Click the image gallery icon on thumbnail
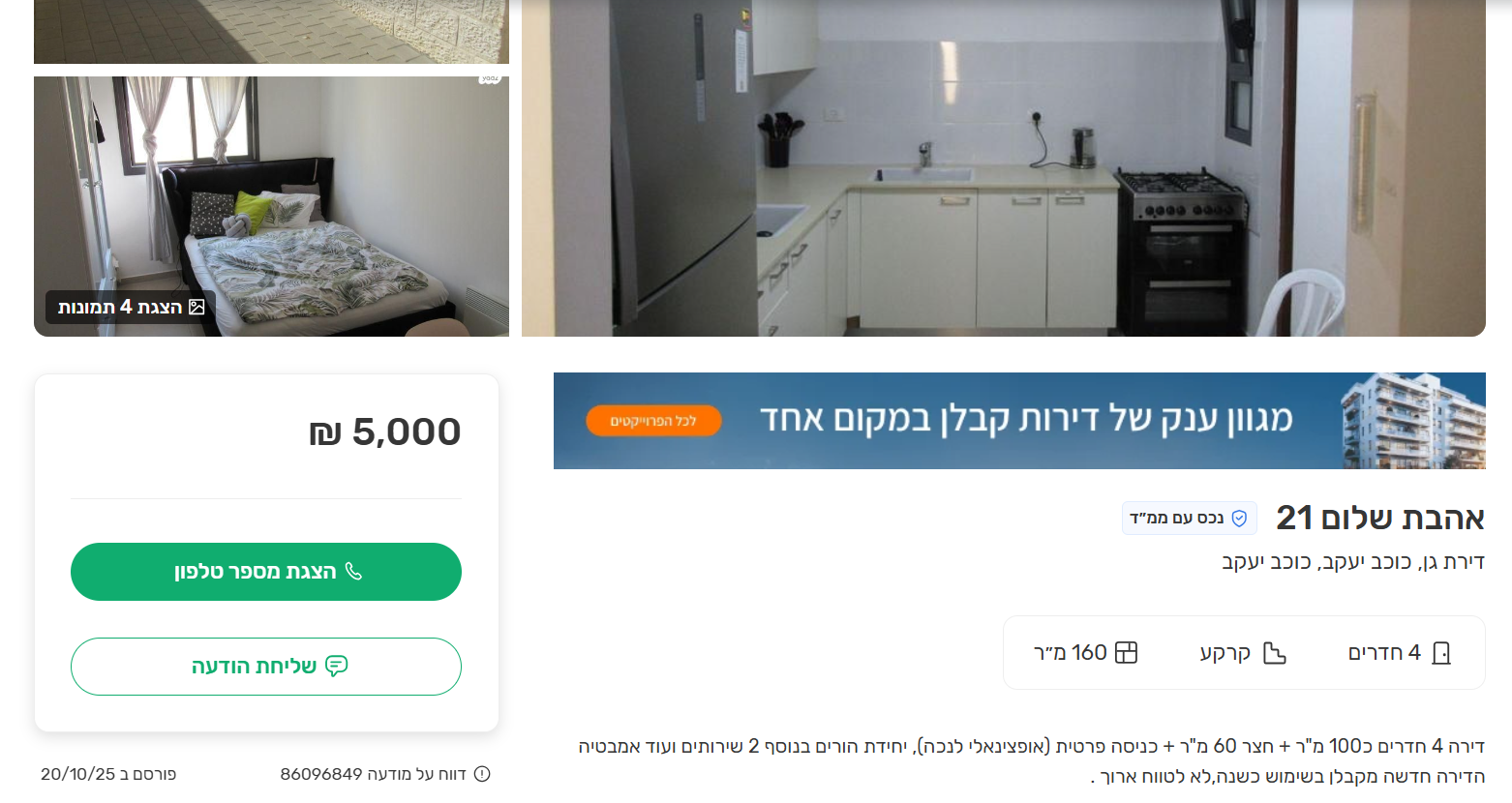Image resolution: width=1512 pixels, height=803 pixels. click(x=197, y=307)
